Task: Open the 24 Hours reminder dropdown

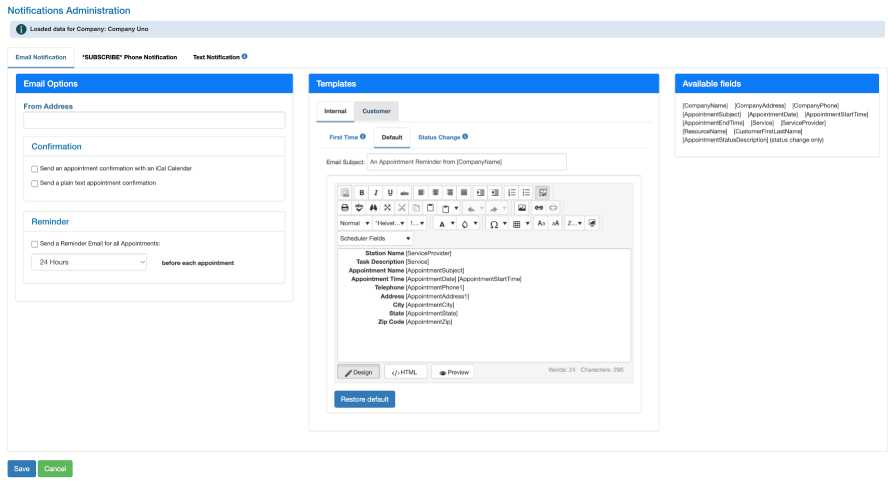Action: click(89, 262)
